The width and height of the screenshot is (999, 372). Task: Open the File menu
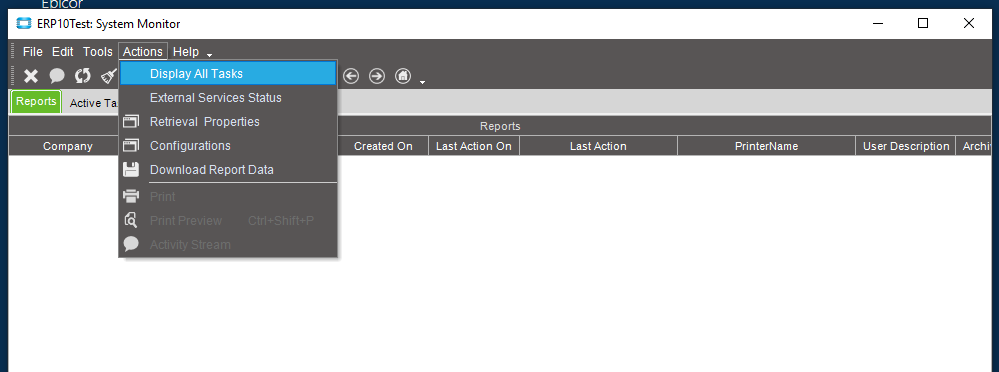click(x=32, y=52)
